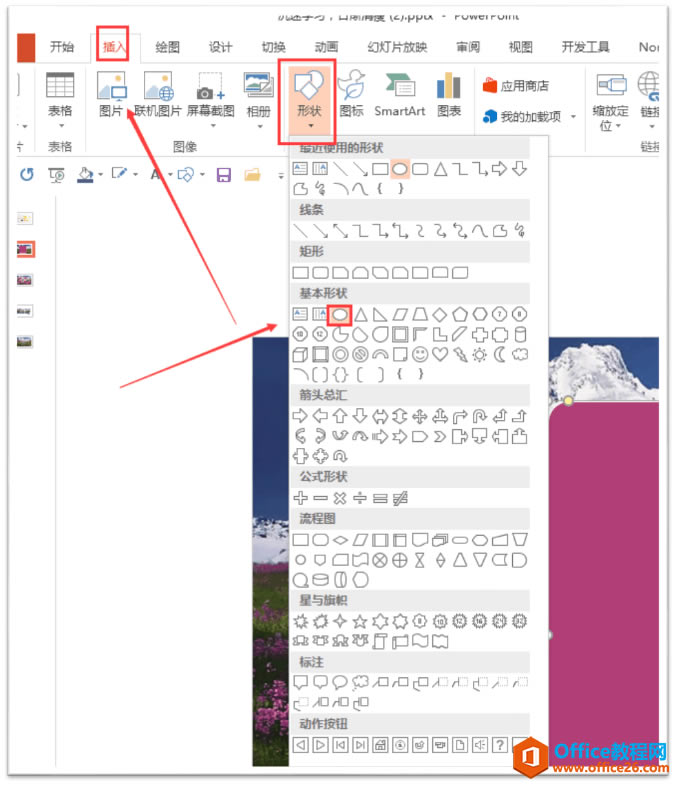The width and height of the screenshot is (676, 785).
Task: Select the diamond shape in 基本形状
Action: (x=440, y=314)
